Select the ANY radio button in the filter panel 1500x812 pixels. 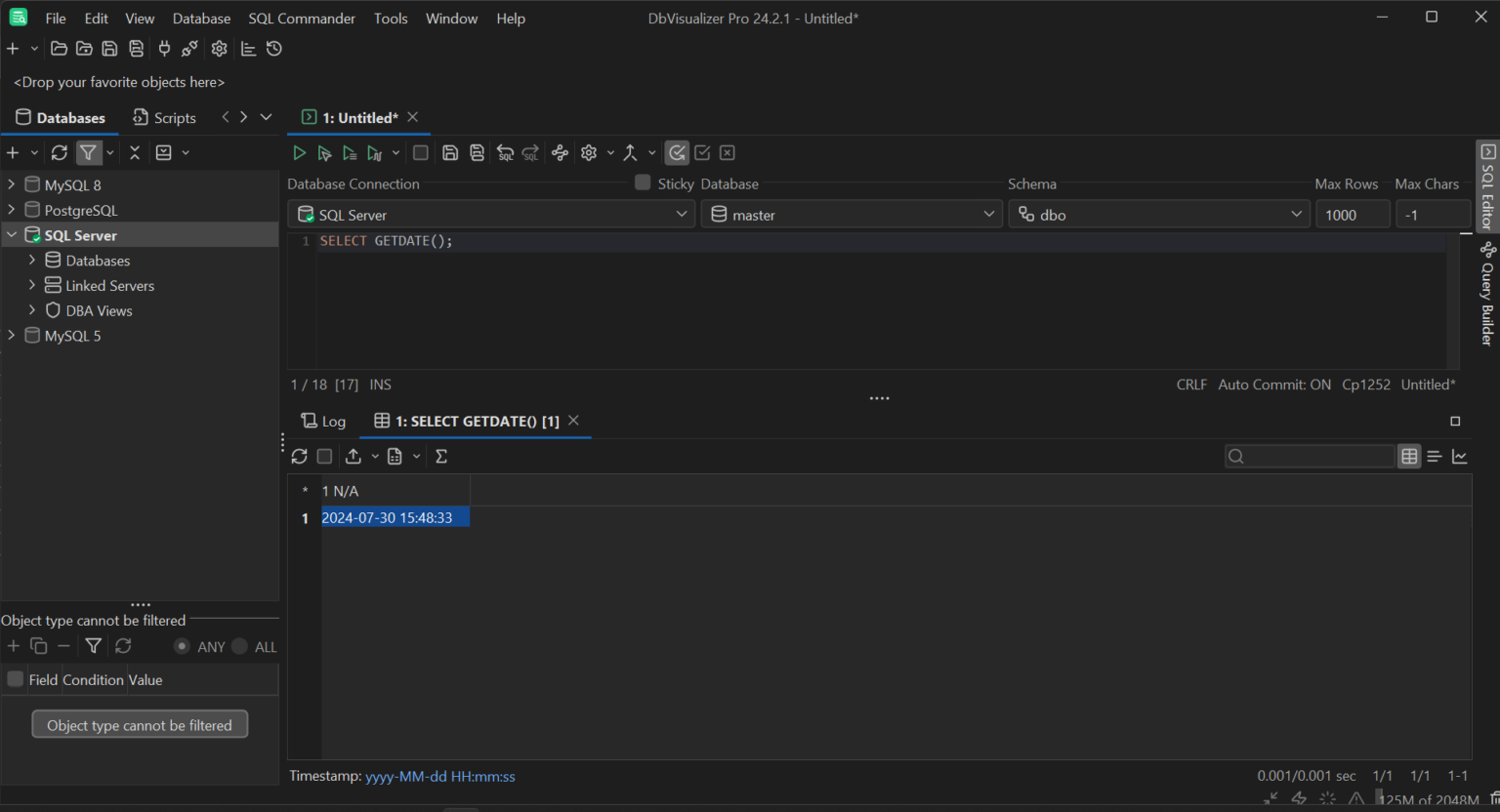pos(183,646)
